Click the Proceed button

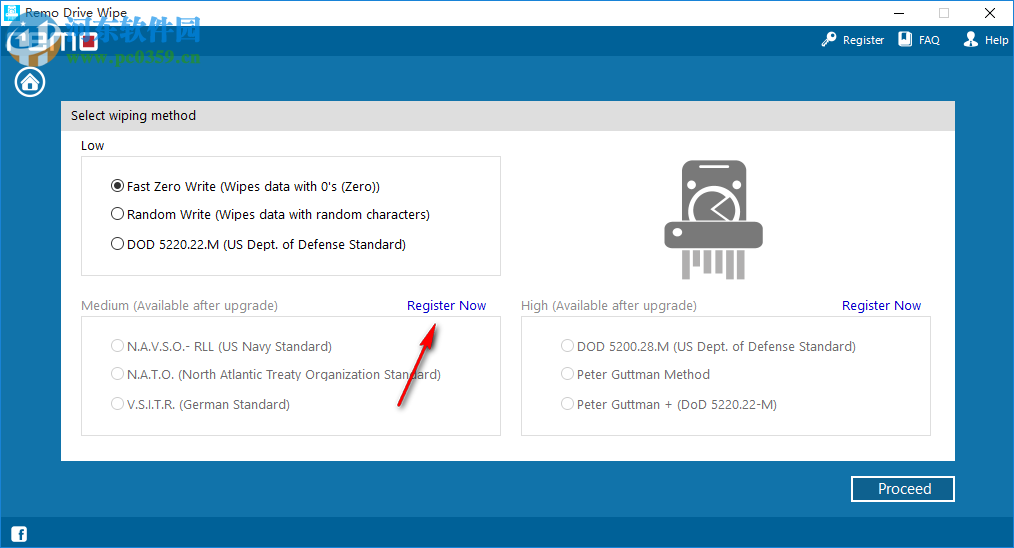click(x=903, y=489)
